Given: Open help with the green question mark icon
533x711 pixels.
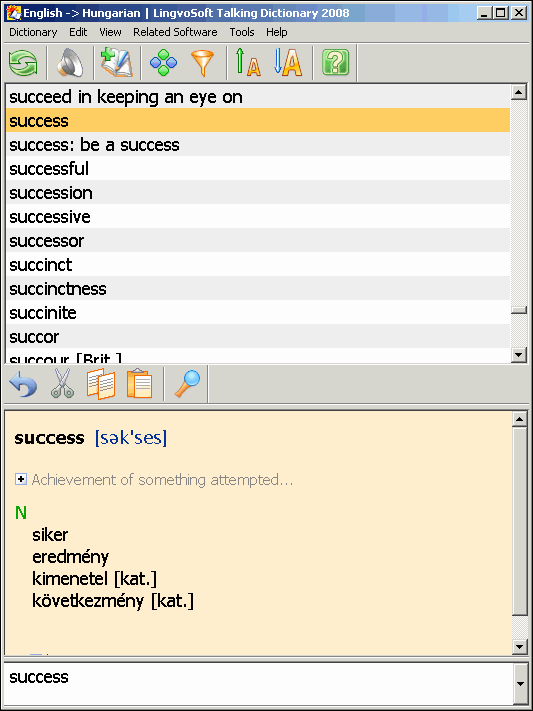Looking at the screenshot, I should (x=335, y=63).
